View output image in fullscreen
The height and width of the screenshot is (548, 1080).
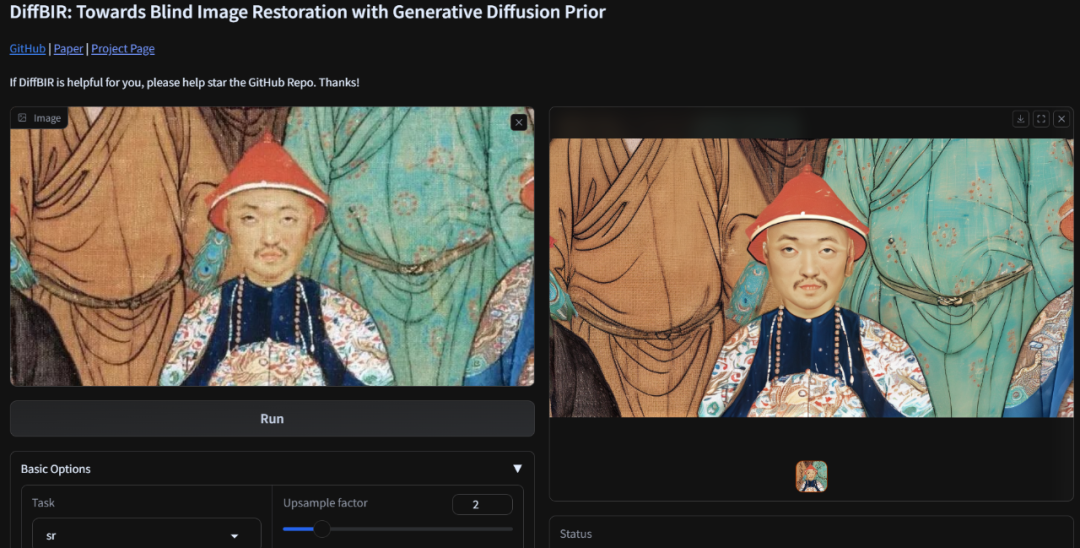[x=1041, y=119]
